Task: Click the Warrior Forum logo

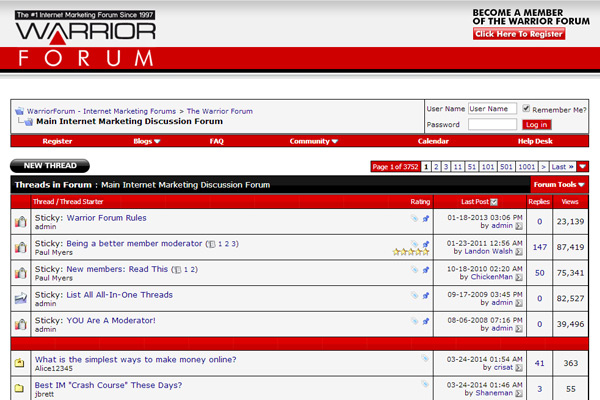Action: (86, 39)
